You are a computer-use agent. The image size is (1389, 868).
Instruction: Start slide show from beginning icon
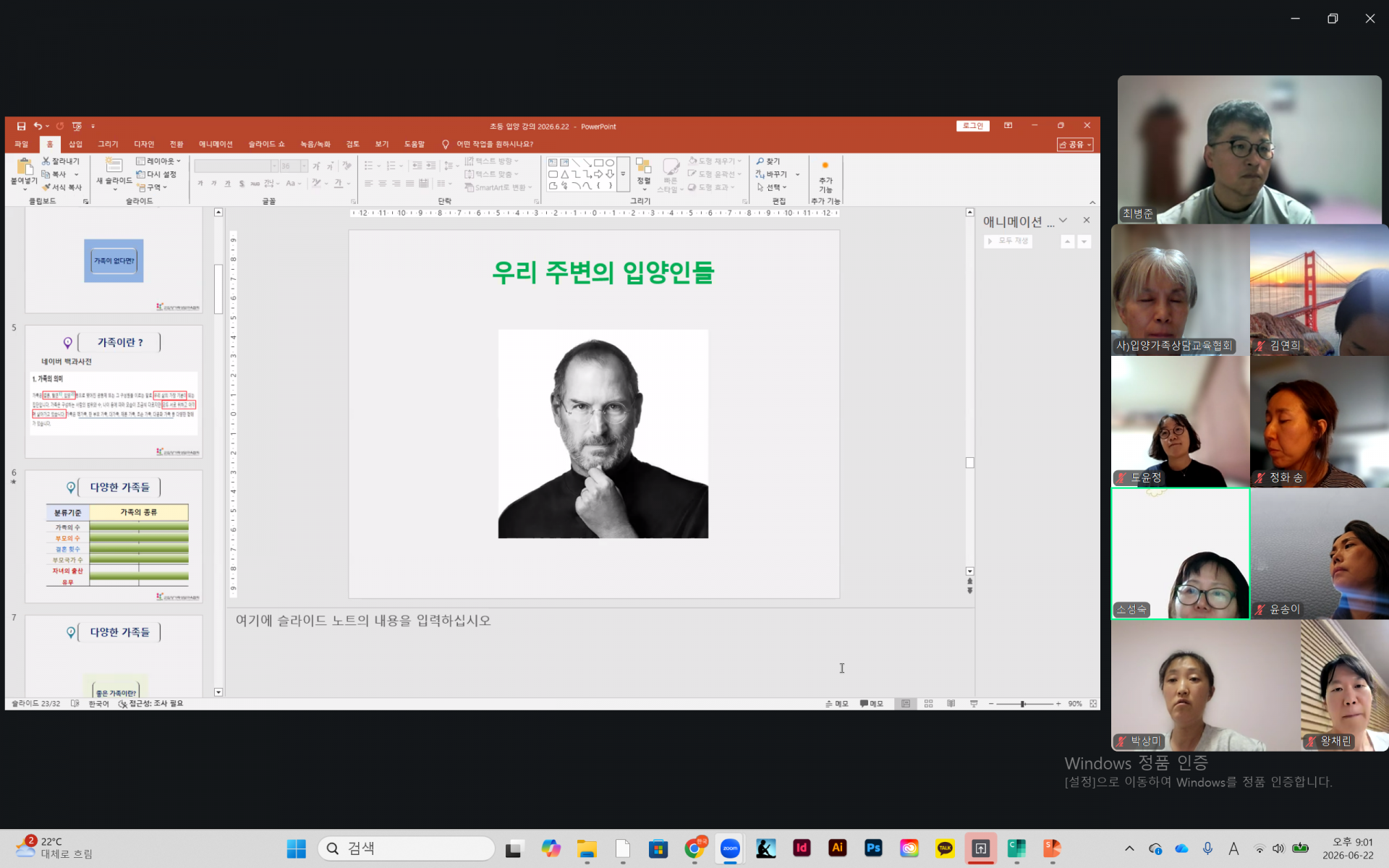pos(77,126)
